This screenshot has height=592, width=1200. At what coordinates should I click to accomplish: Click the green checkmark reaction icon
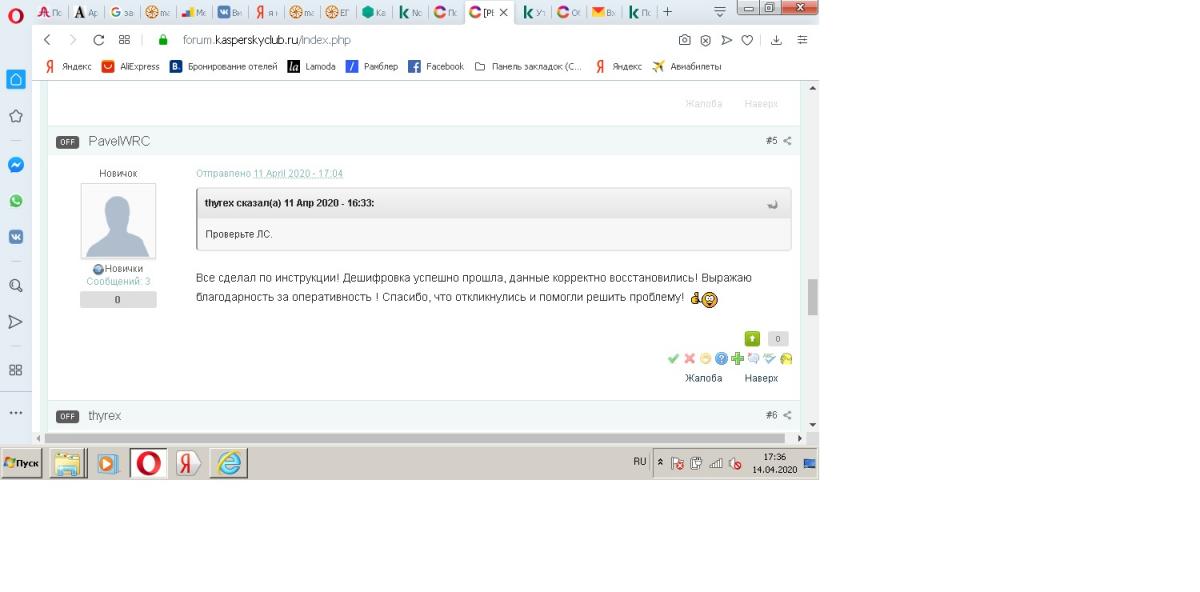tap(674, 358)
